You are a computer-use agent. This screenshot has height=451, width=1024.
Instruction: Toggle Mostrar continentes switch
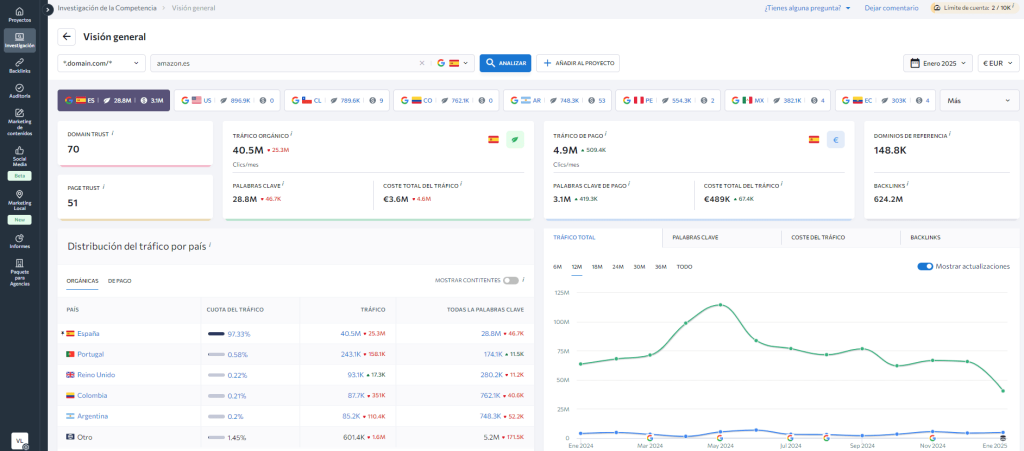pyautogui.click(x=511, y=280)
